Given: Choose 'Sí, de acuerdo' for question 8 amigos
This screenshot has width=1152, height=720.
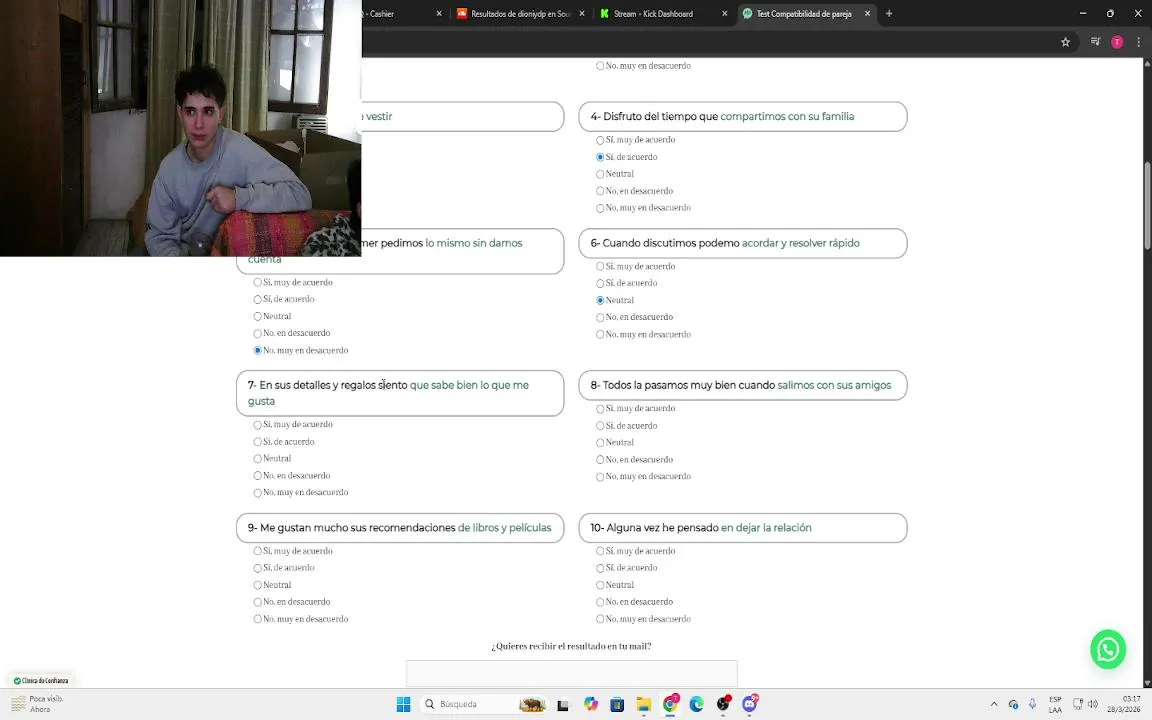Looking at the screenshot, I should tap(600, 425).
